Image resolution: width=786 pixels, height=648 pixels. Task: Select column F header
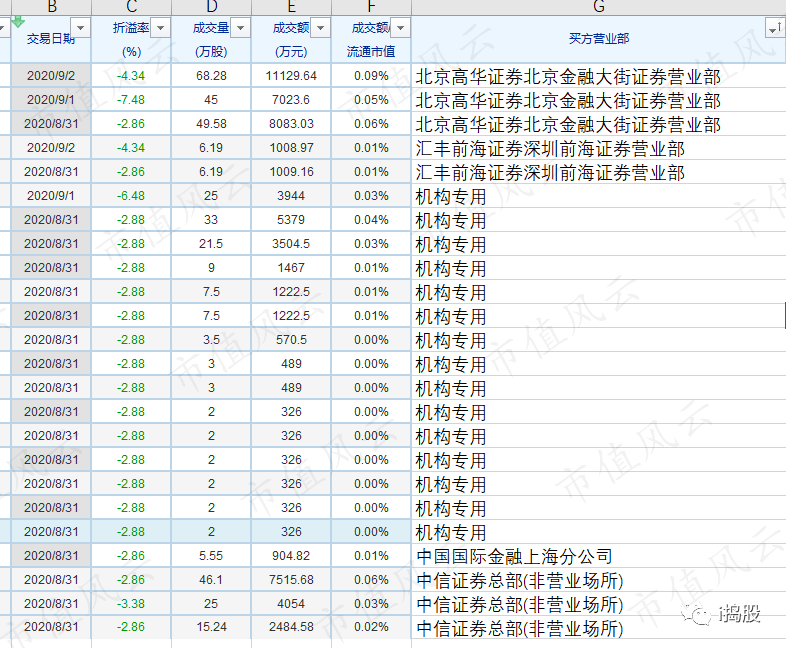point(371,7)
